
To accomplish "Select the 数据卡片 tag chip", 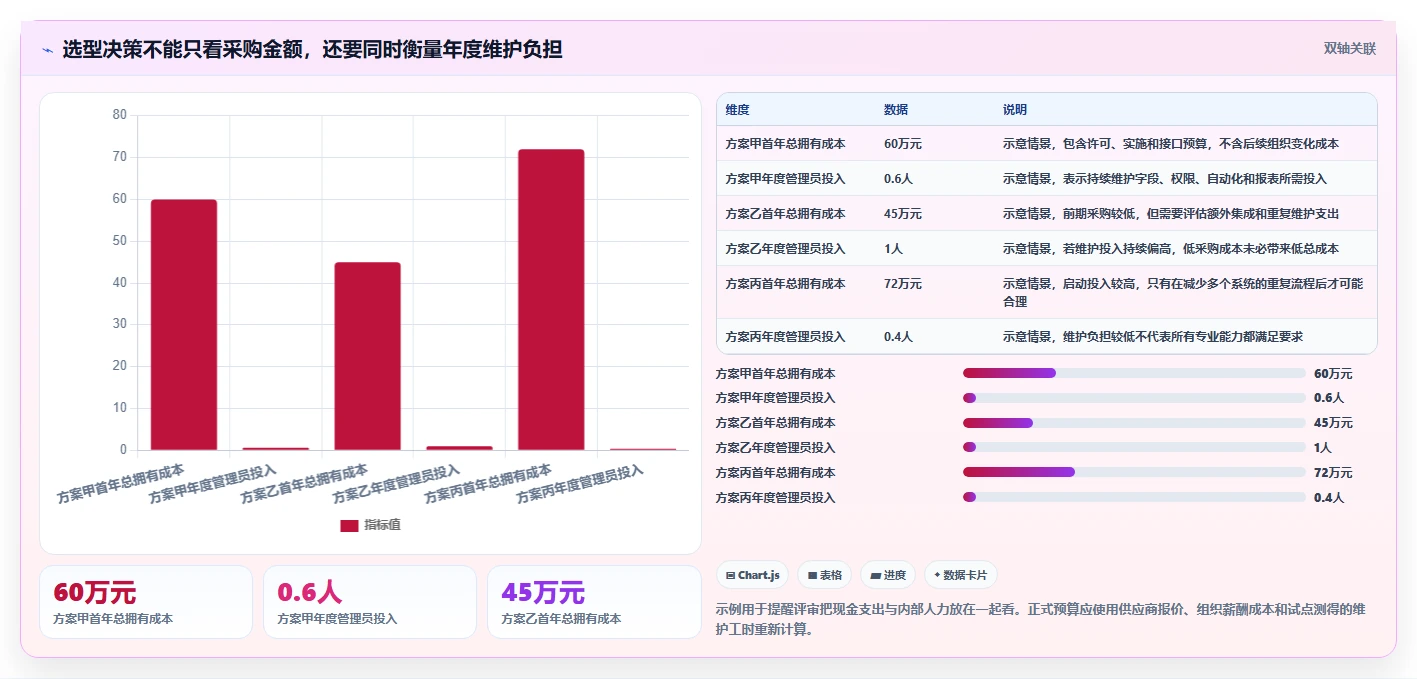I will (x=960, y=575).
